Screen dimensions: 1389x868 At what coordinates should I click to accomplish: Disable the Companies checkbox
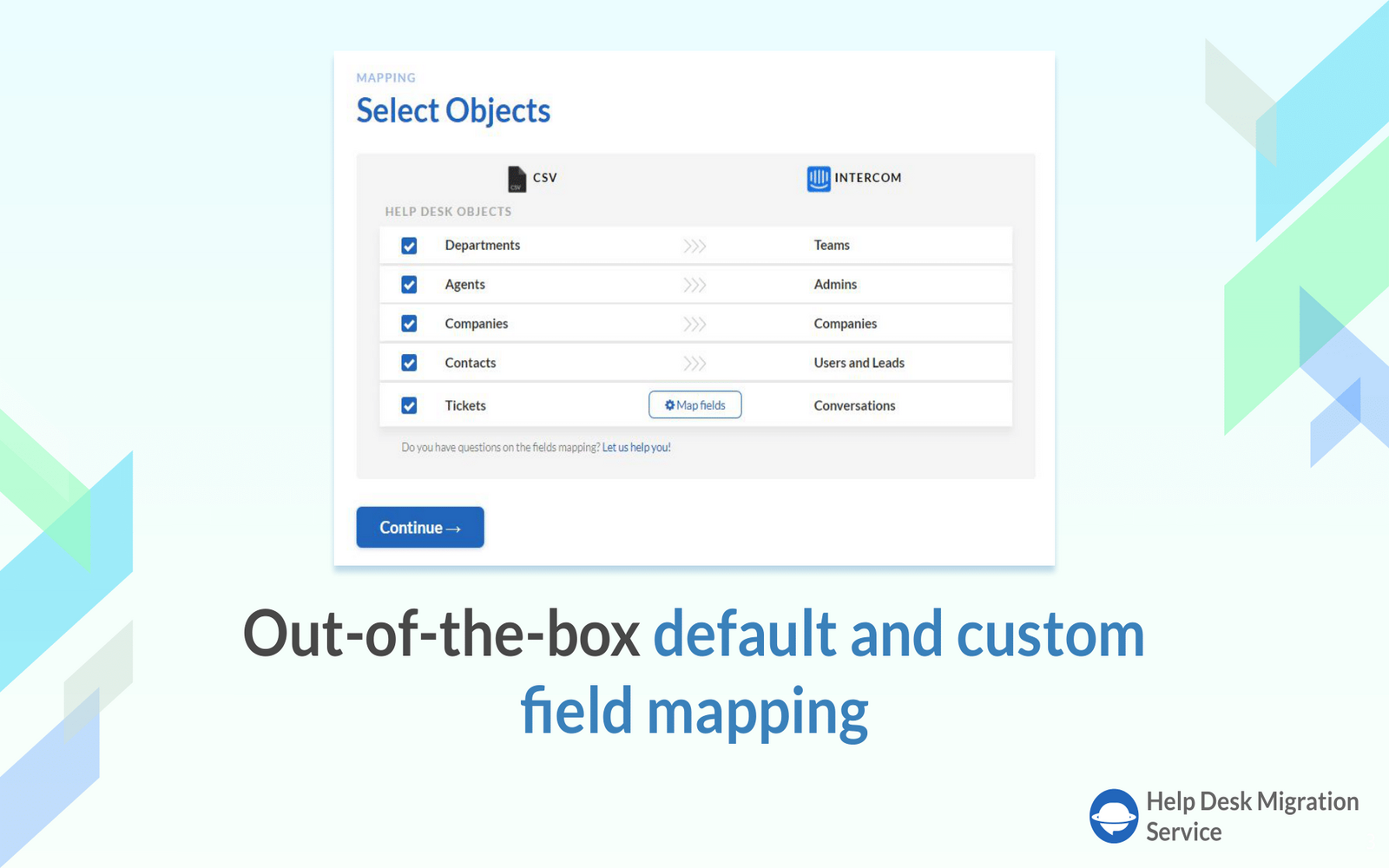pyautogui.click(x=409, y=325)
